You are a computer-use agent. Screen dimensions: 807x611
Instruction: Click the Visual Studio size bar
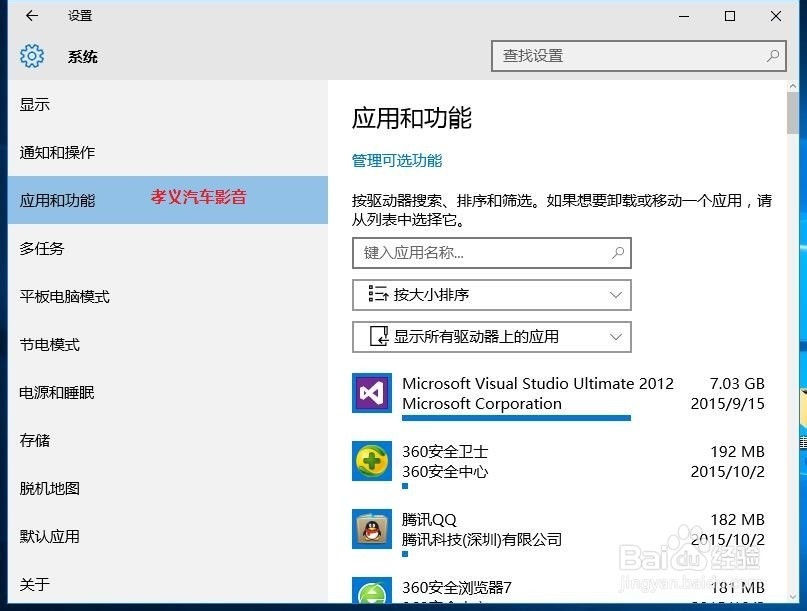point(516,418)
